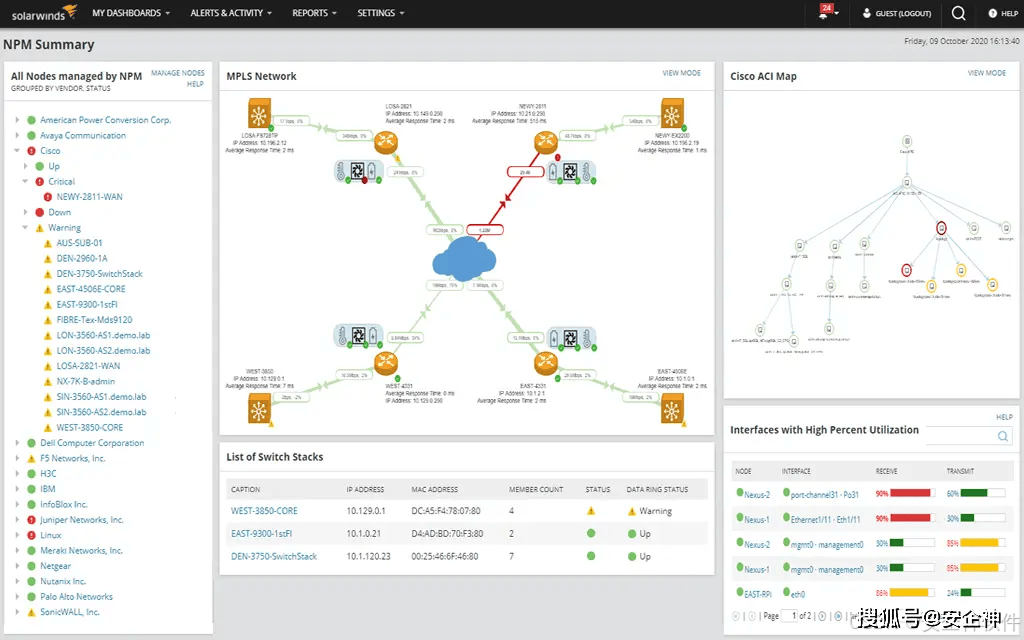Select the EAST-4506E switch icon on map

[672, 410]
